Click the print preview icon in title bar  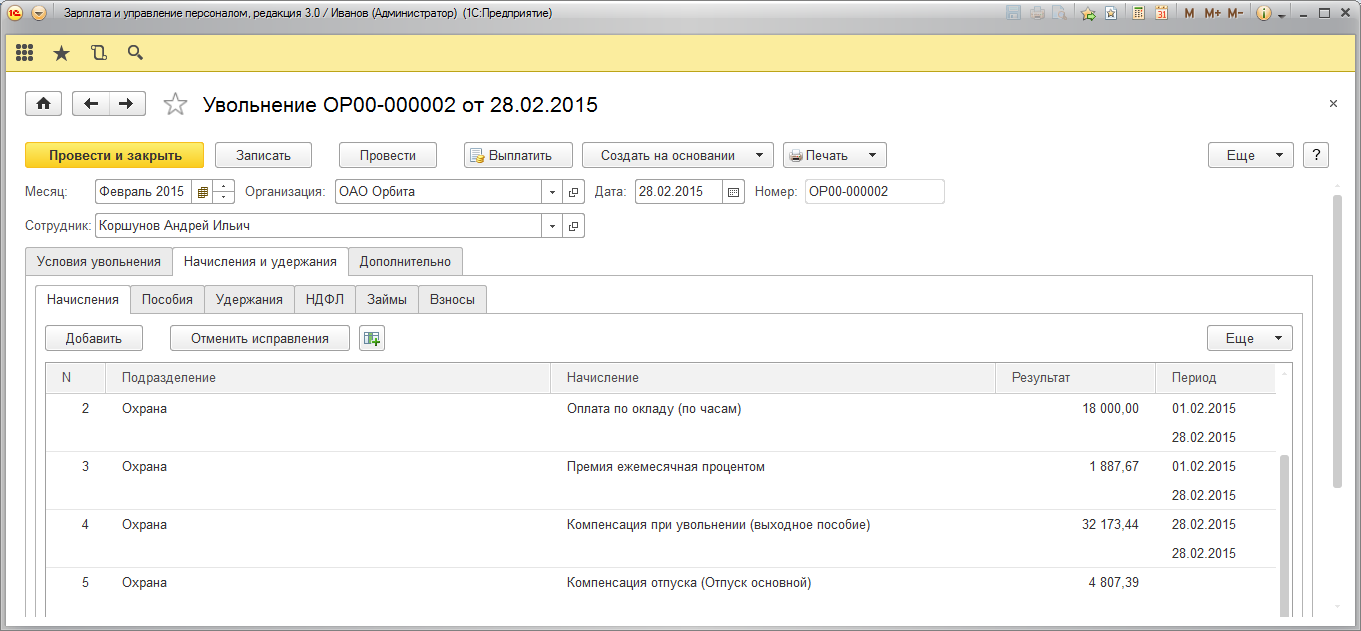[1058, 14]
